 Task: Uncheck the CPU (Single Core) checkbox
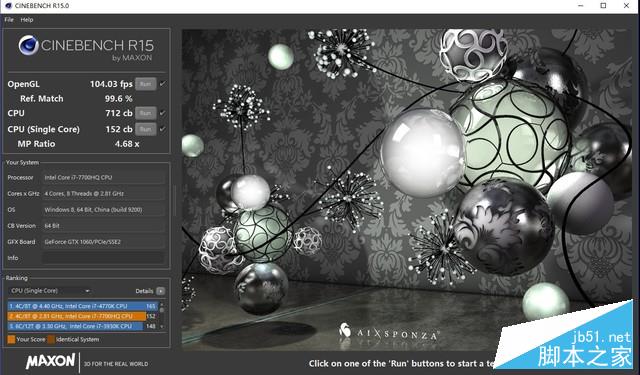pyautogui.click(x=162, y=129)
